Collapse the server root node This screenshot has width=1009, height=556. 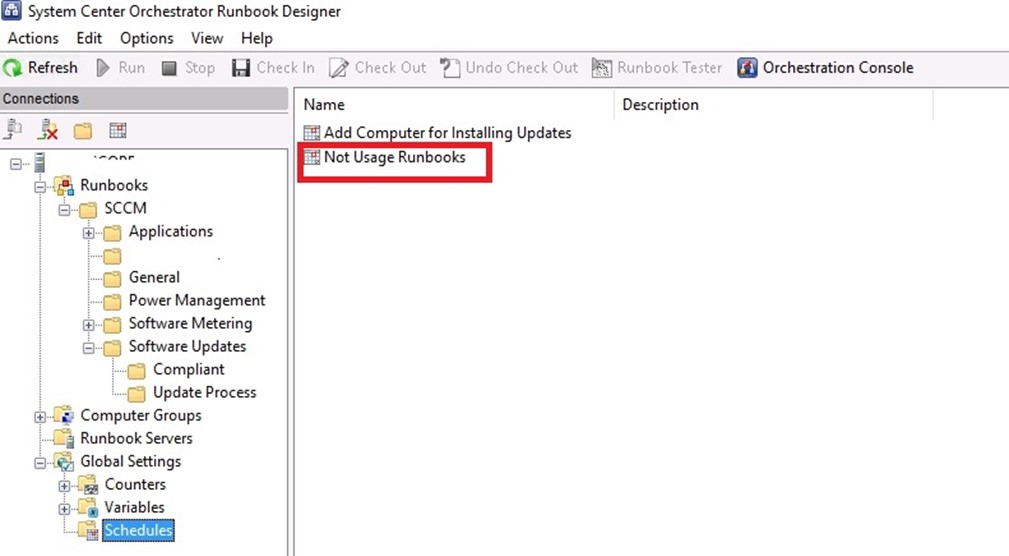(x=15, y=164)
